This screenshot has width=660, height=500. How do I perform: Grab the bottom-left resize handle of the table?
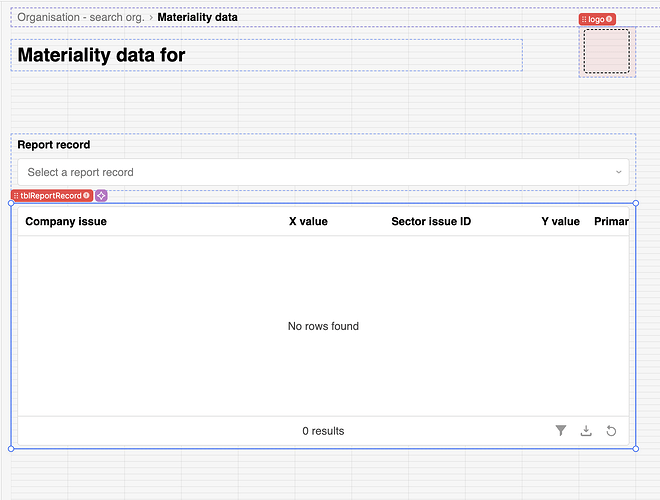tap(11, 449)
